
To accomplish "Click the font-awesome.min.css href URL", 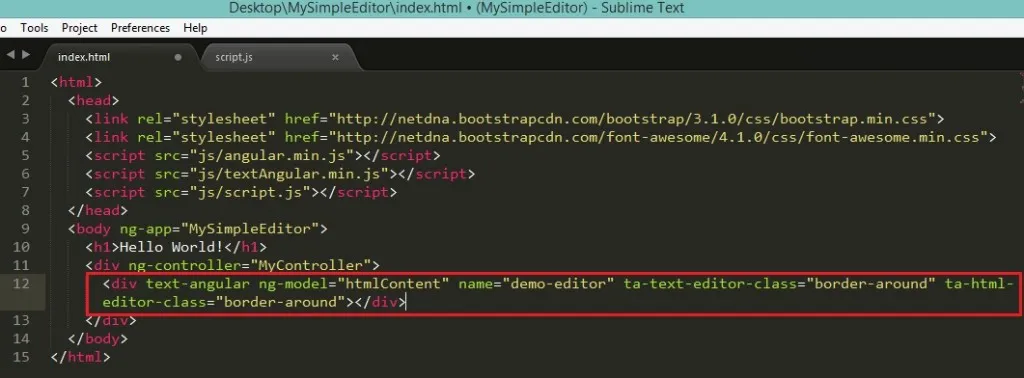I will pos(658,138).
